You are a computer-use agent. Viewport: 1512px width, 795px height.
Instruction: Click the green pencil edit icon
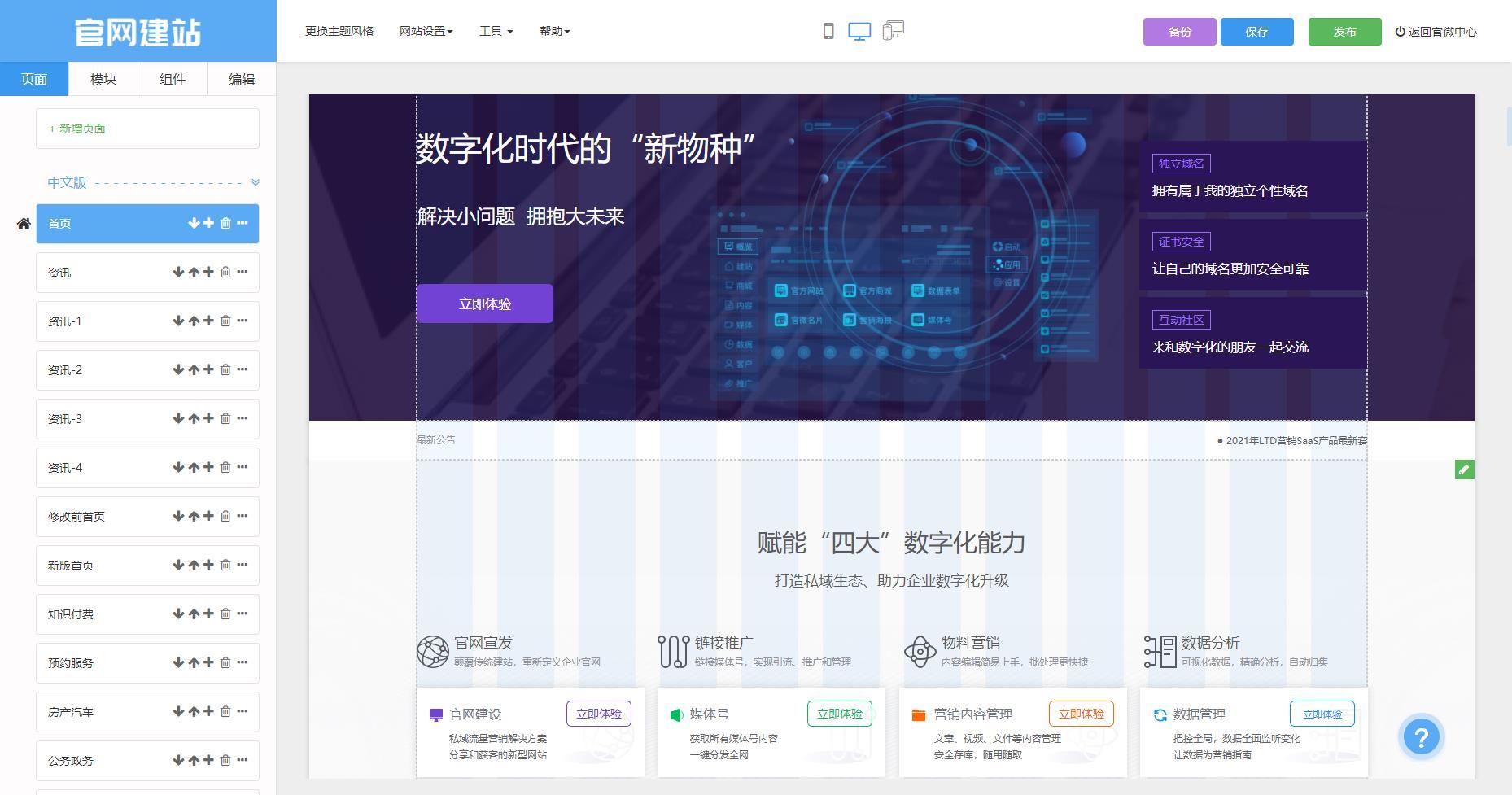[1464, 470]
